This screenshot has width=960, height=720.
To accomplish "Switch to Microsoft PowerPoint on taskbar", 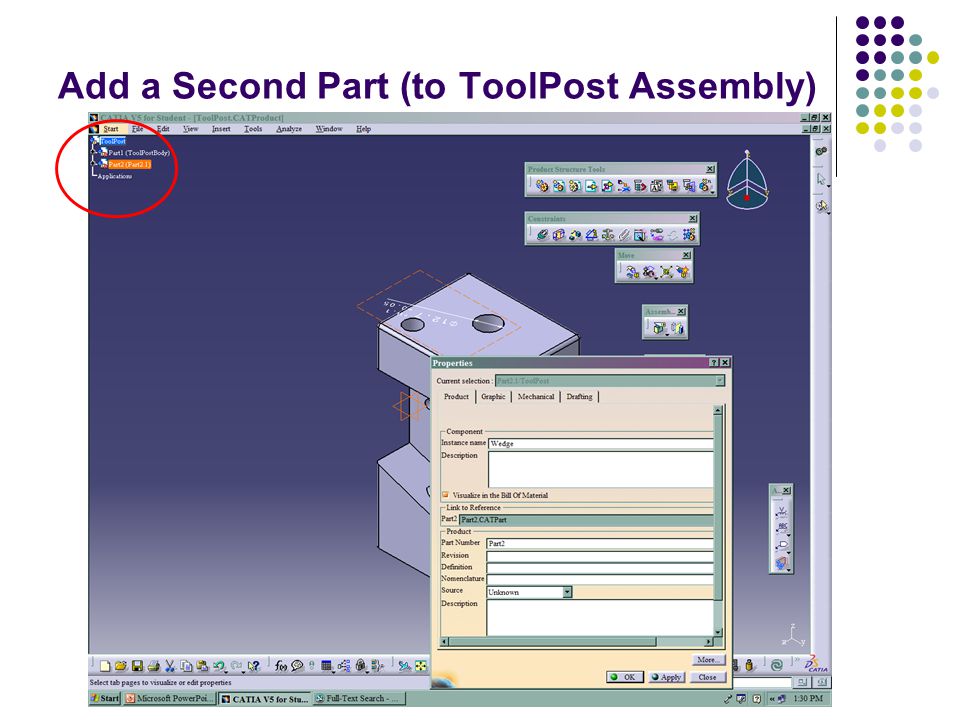I will pyautogui.click(x=170, y=699).
